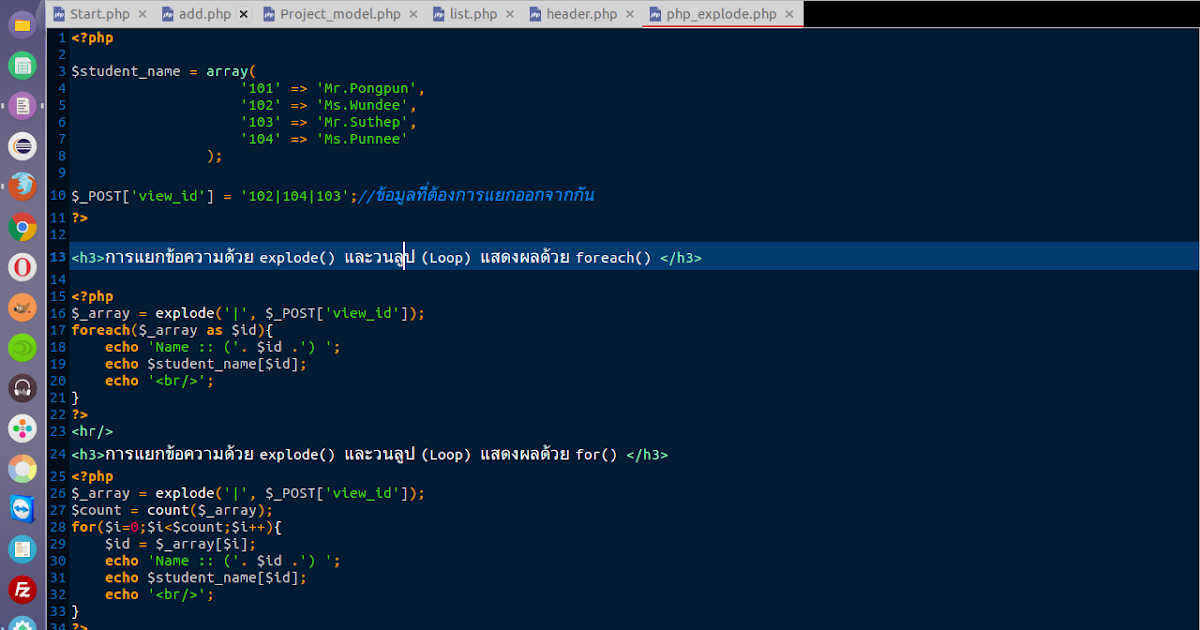1200x630 pixels.
Task: Open the headphones audio app icon
Action: coord(22,385)
